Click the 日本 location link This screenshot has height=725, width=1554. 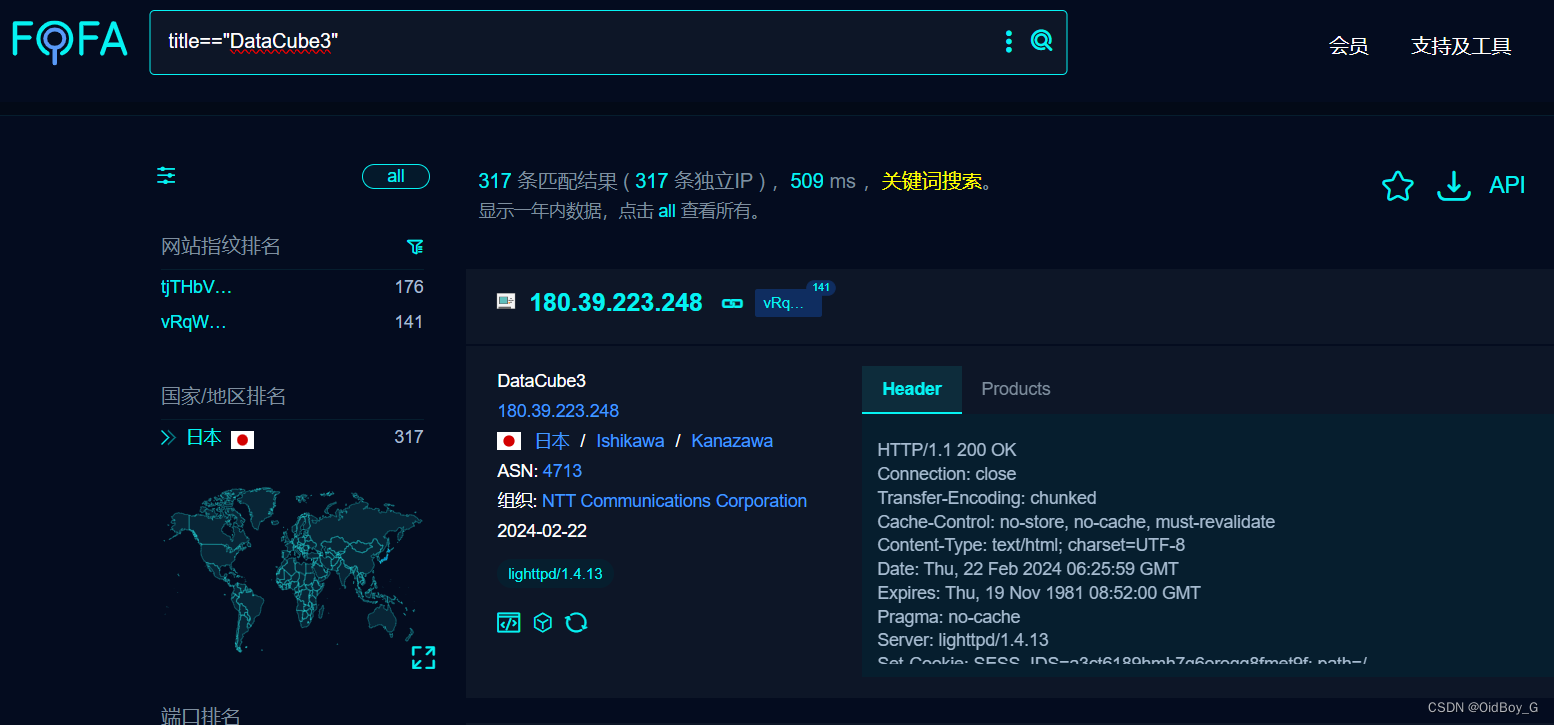tap(552, 441)
